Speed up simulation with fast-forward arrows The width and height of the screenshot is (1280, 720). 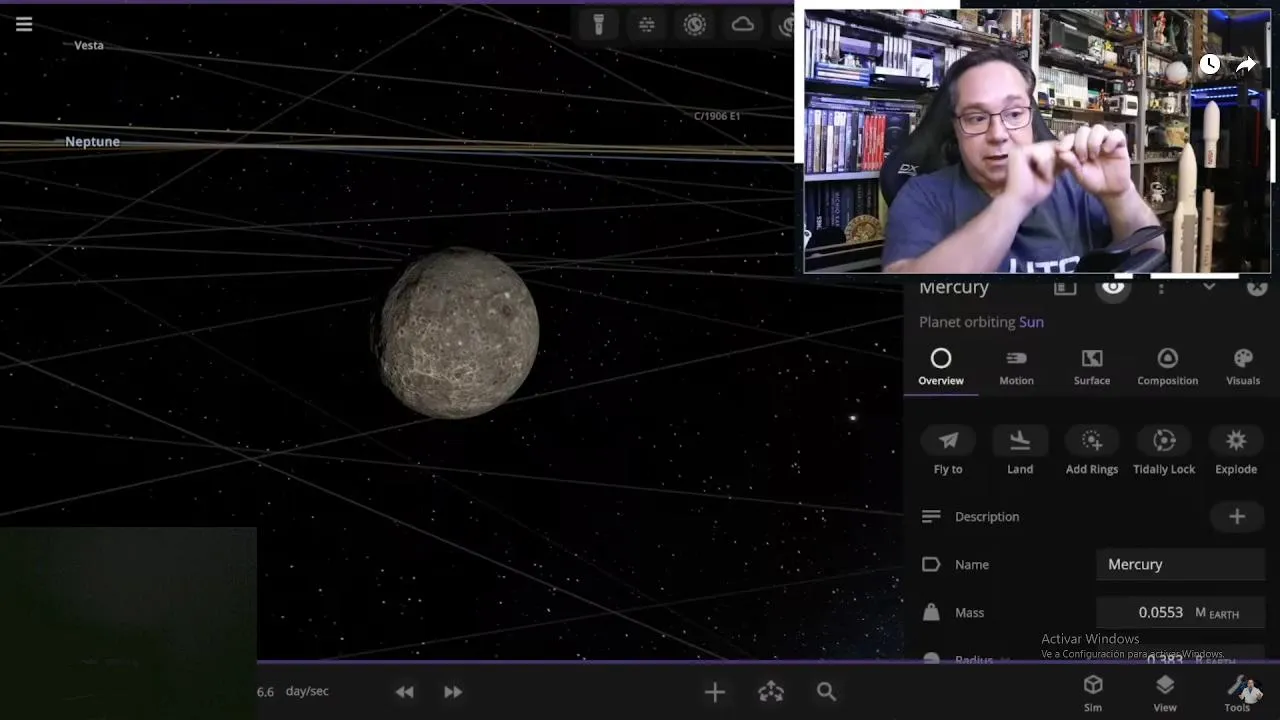[x=453, y=692]
